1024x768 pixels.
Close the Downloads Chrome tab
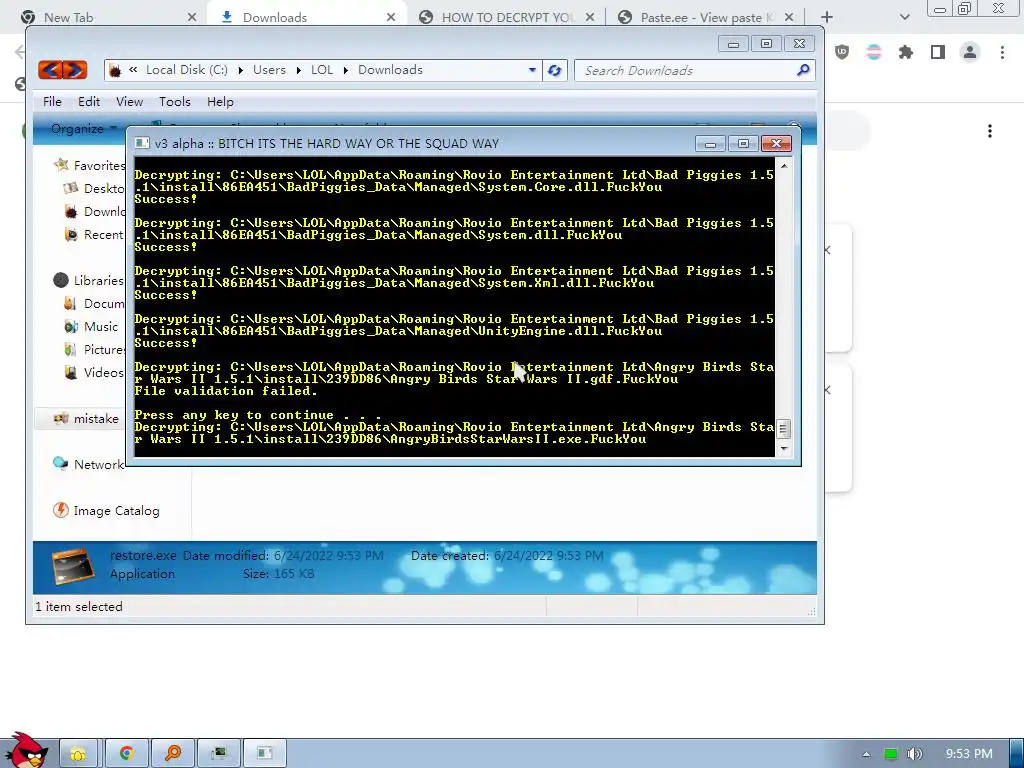pos(391,18)
